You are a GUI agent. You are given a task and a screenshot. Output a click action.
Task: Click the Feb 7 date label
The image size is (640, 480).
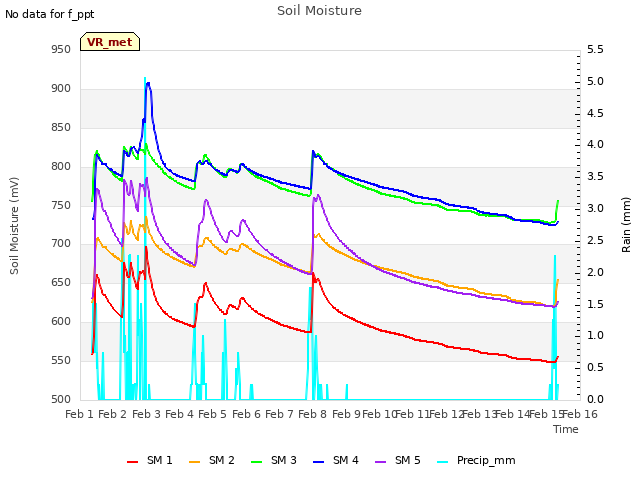(279, 414)
